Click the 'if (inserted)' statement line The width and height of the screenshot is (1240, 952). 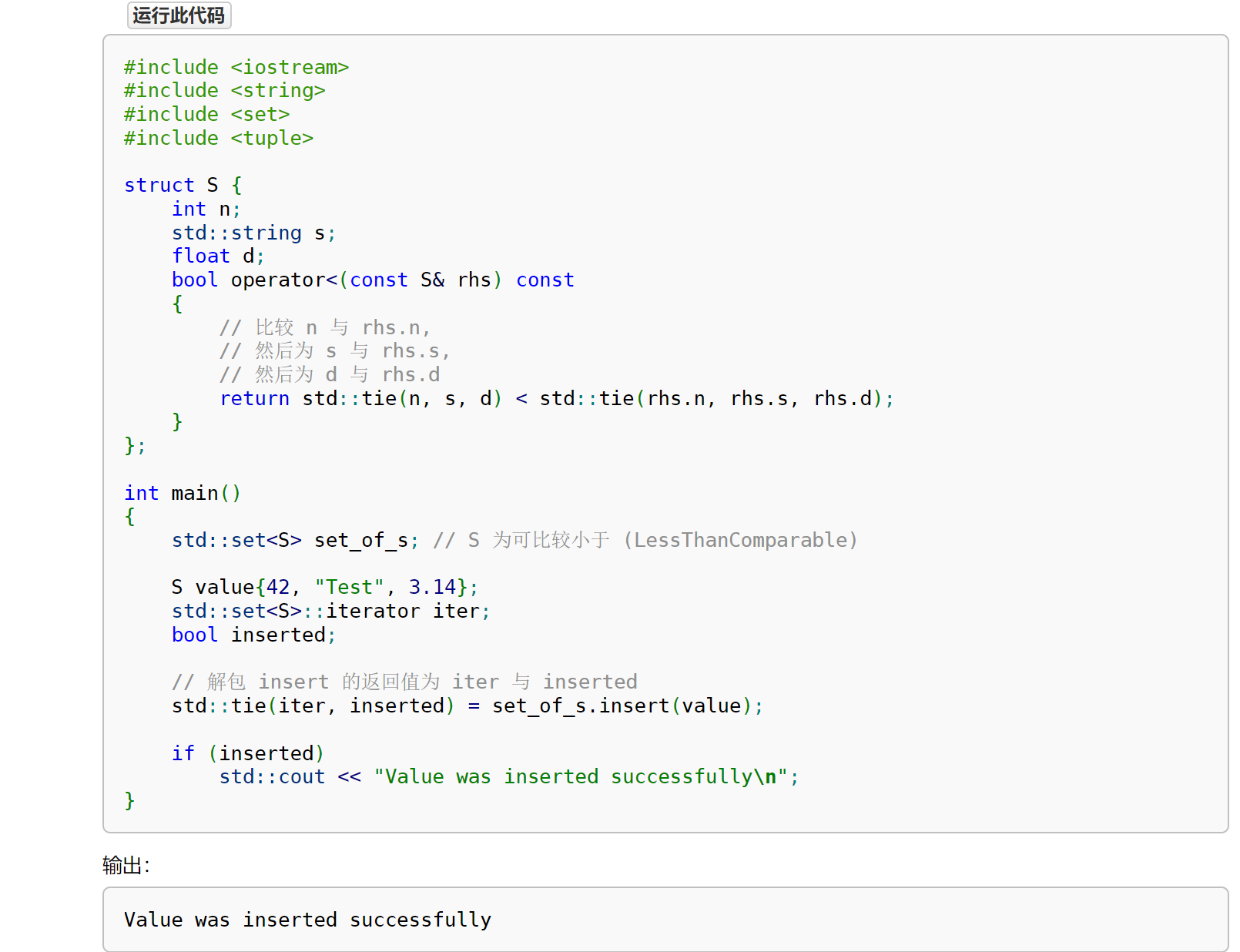pyautogui.click(x=247, y=753)
